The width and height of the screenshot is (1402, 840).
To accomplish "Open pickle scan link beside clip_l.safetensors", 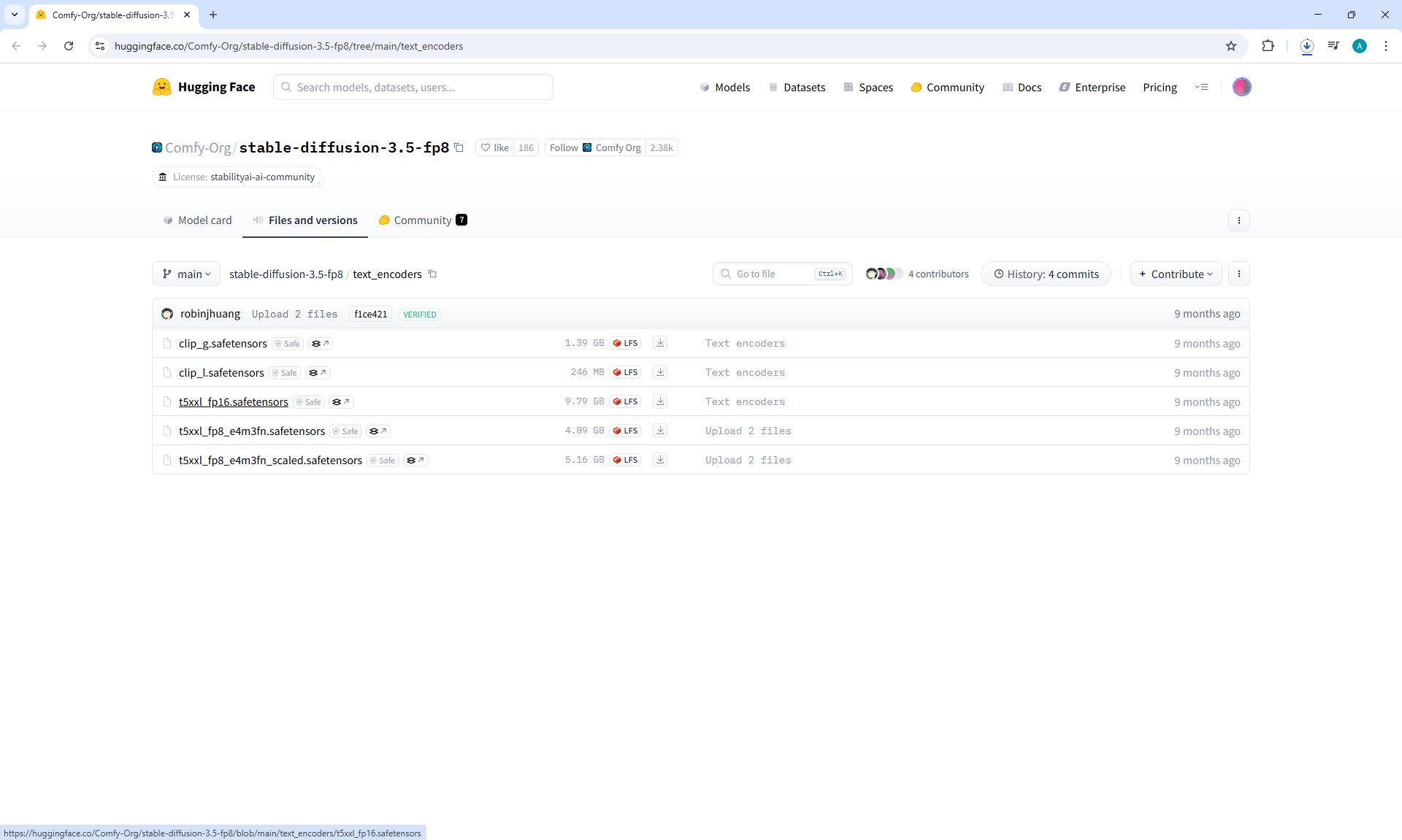I will pos(318,373).
